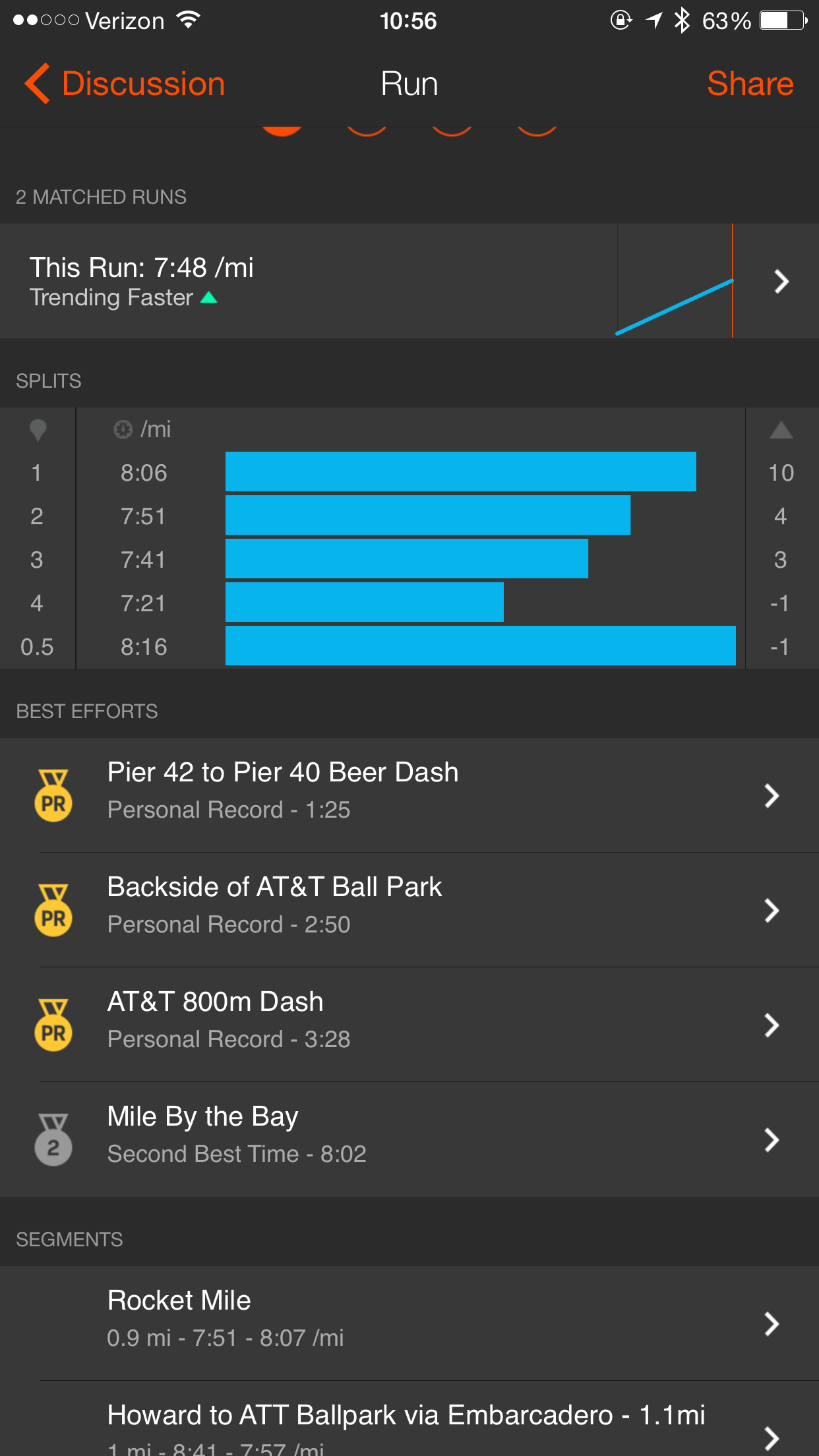Tap the Backside of AT&T PR medal

(53, 910)
